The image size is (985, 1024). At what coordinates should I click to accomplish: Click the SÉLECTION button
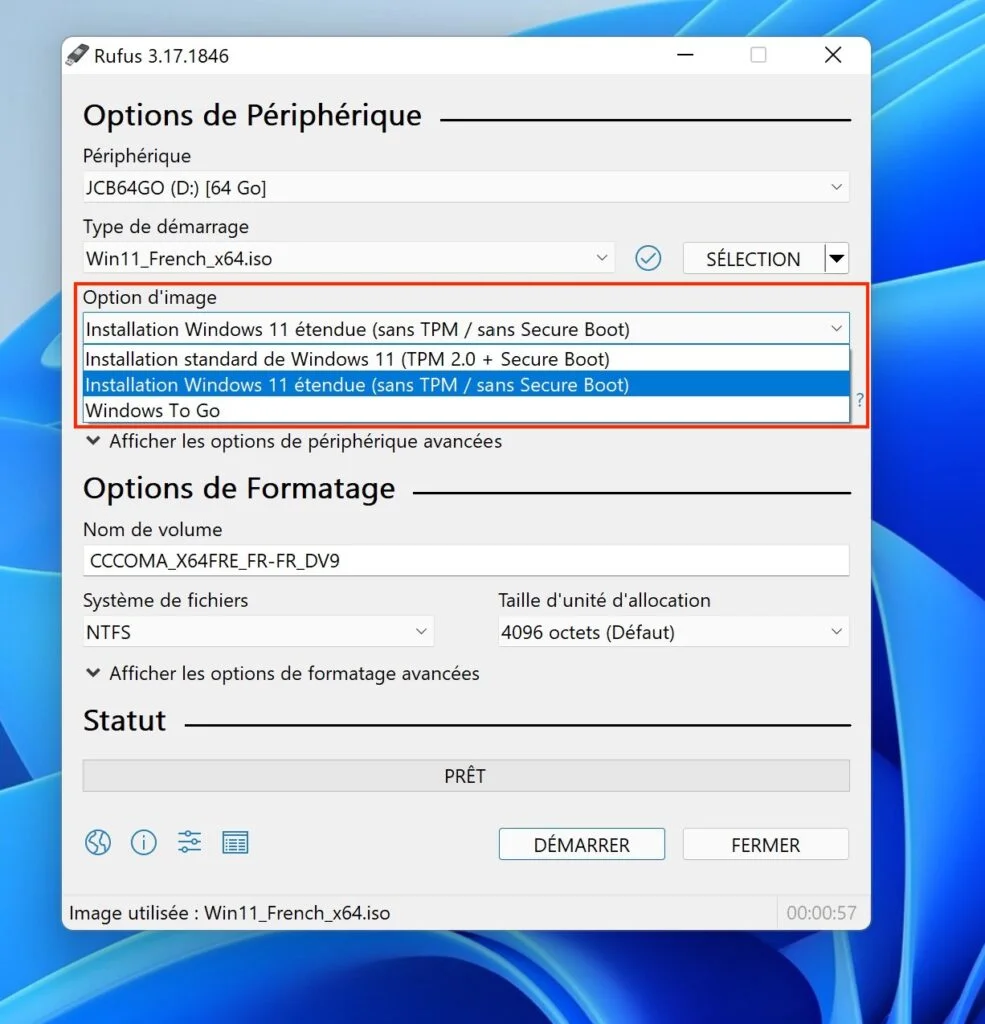click(753, 259)
